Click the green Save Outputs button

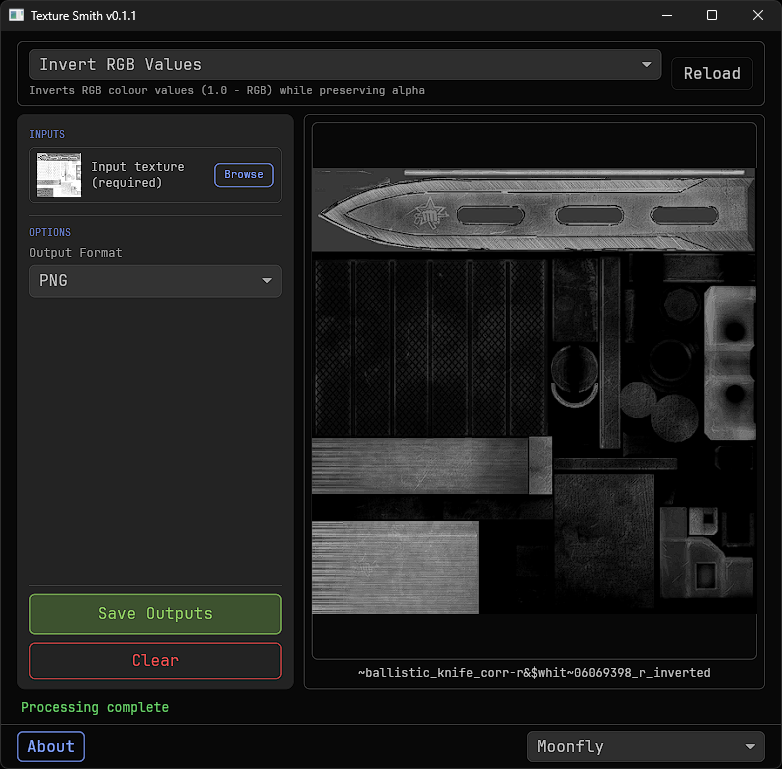tap(155, 614)
